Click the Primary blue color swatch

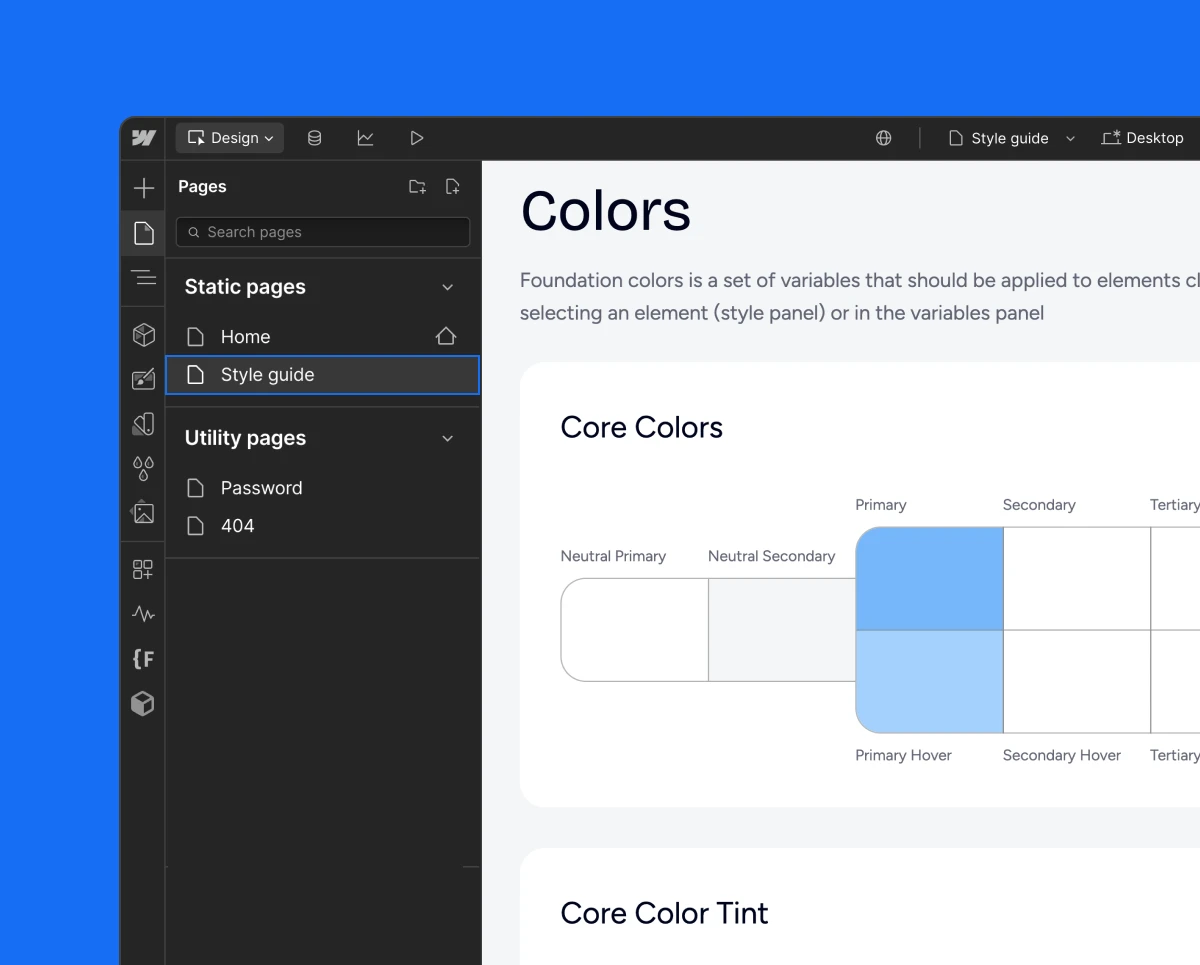(x=929, y=579)
